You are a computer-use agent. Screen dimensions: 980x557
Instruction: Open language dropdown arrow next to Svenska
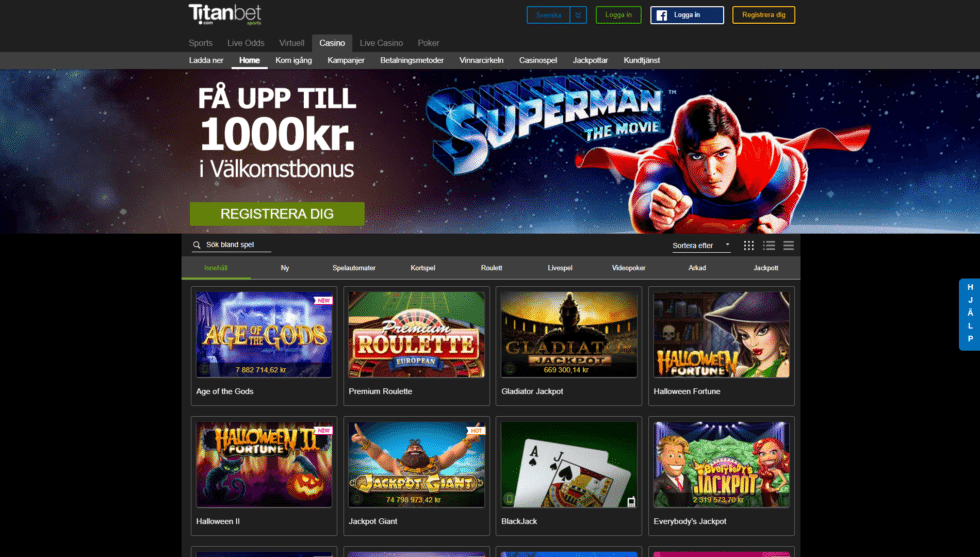578,15
